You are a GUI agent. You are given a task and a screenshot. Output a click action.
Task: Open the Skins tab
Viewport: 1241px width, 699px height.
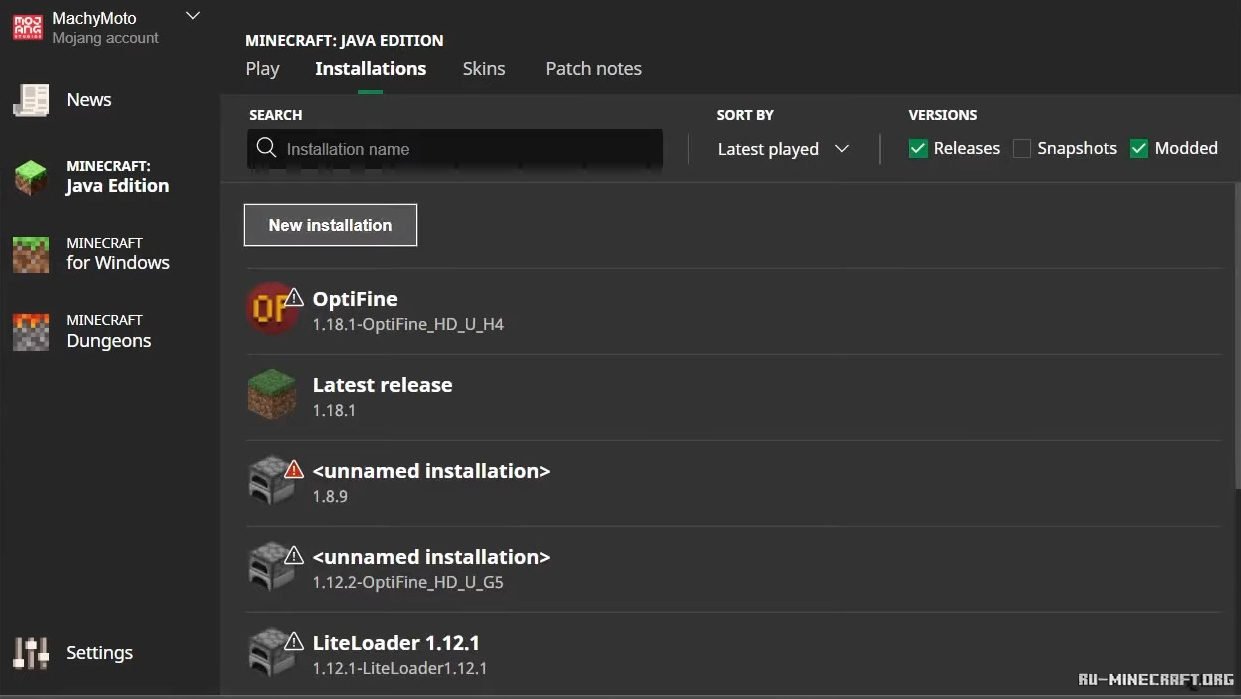pos(484,69)
